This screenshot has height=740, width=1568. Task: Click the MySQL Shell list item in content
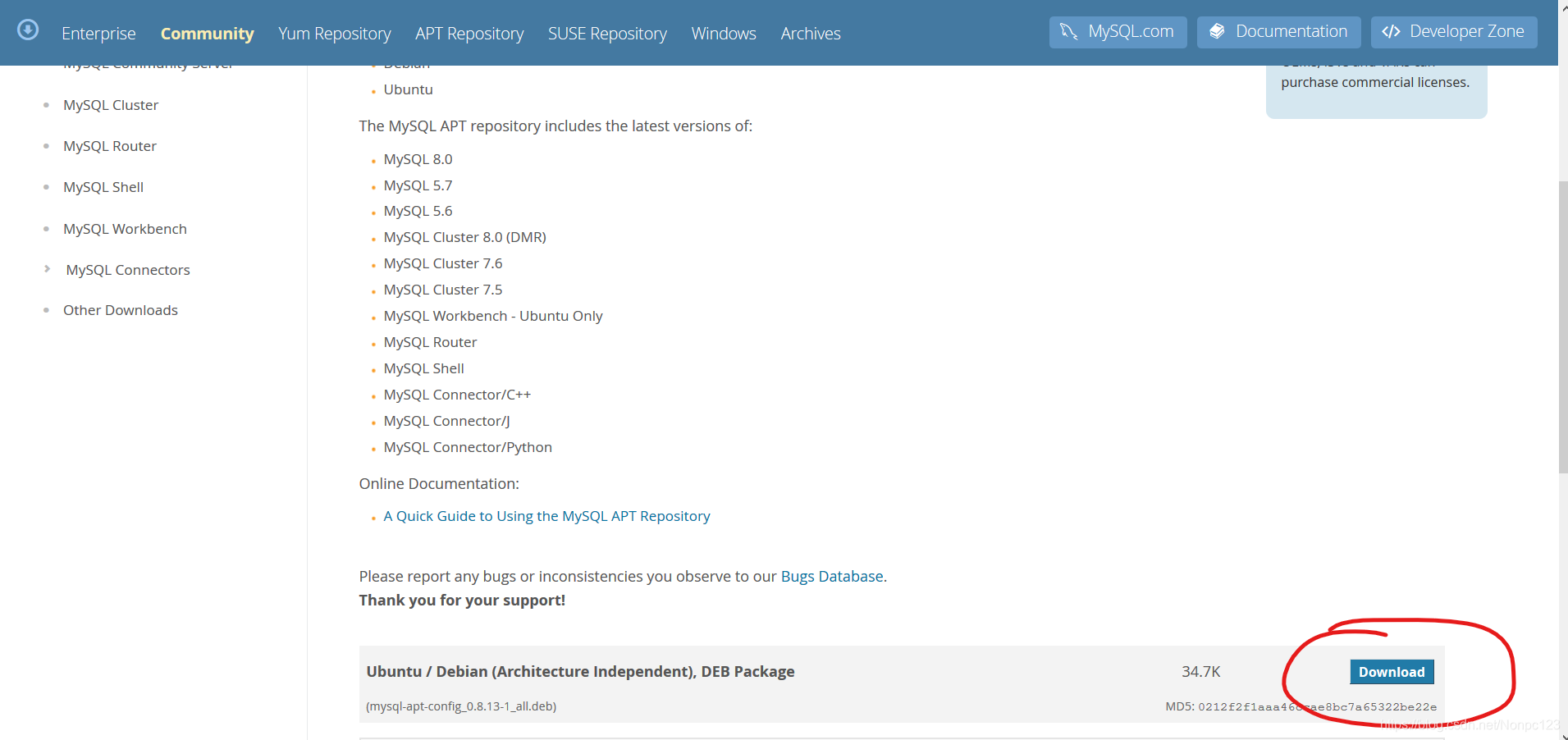coord(423,368)
